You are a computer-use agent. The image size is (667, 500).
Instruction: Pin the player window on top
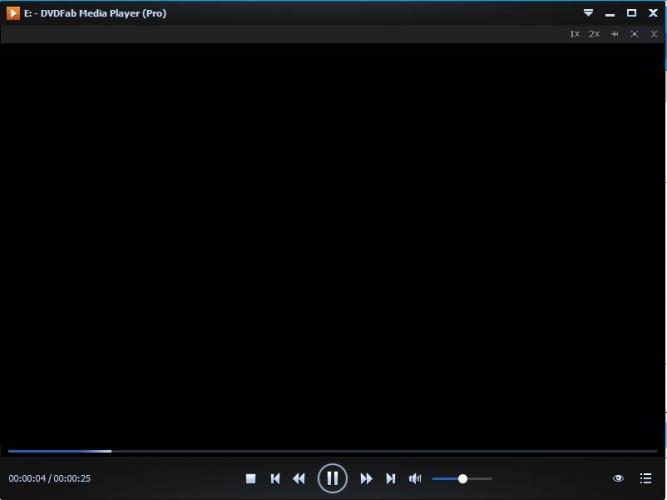click(x=615, y=34)
